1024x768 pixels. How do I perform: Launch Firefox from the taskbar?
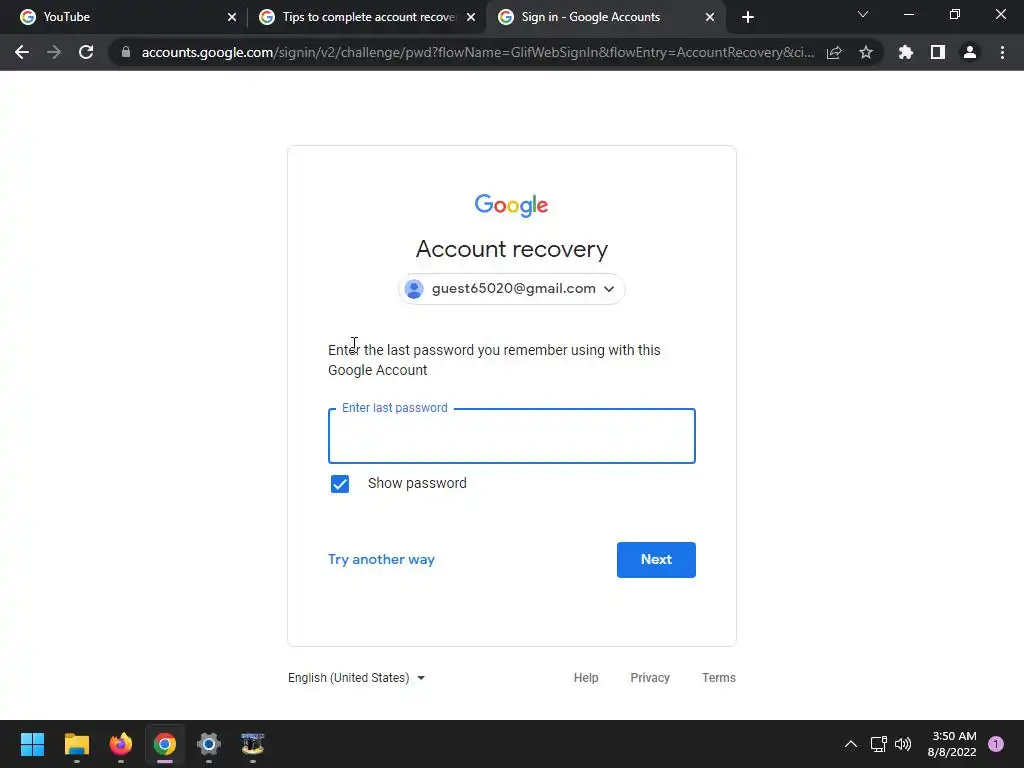(121, 744)
